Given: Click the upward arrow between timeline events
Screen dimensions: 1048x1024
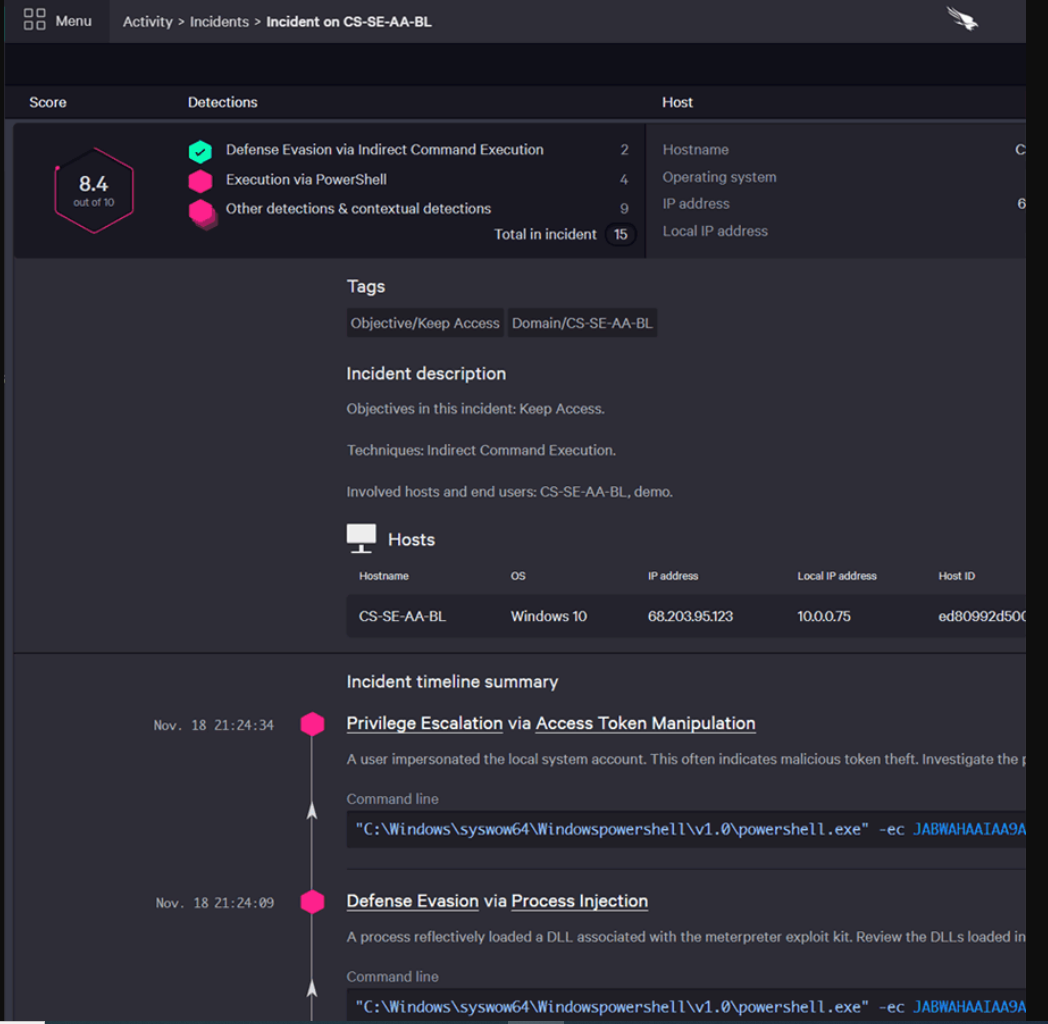Looking at the screenshot, I should pyautogui.click(x=312, y=811).
